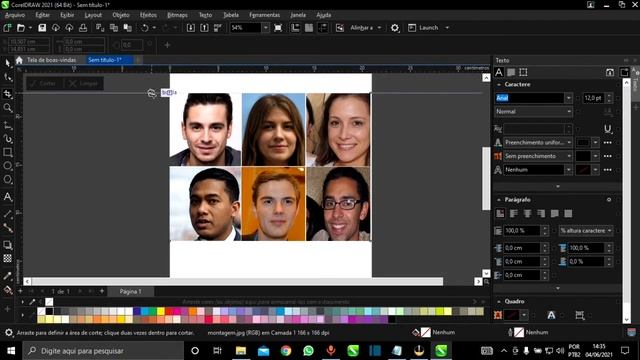Click the Welcome screen home icon
The image size is (640, 360).
click(19, 60)
